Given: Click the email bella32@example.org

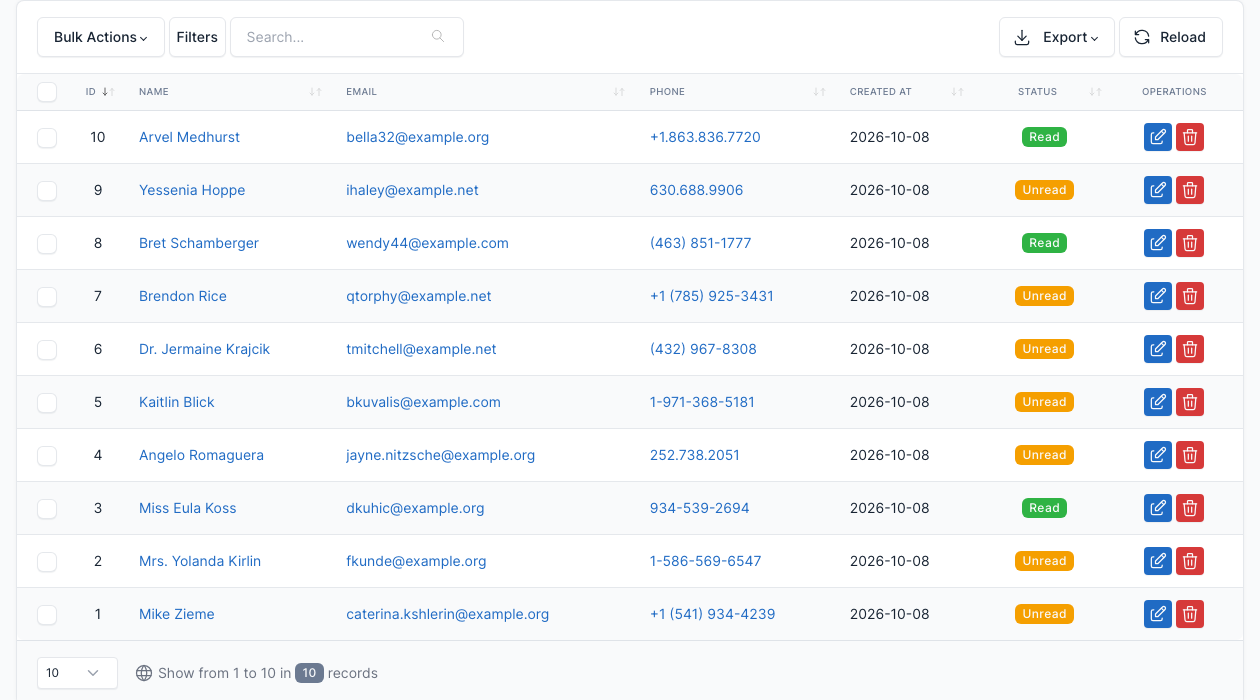Looking at the screenshot, I should (418, 137).
